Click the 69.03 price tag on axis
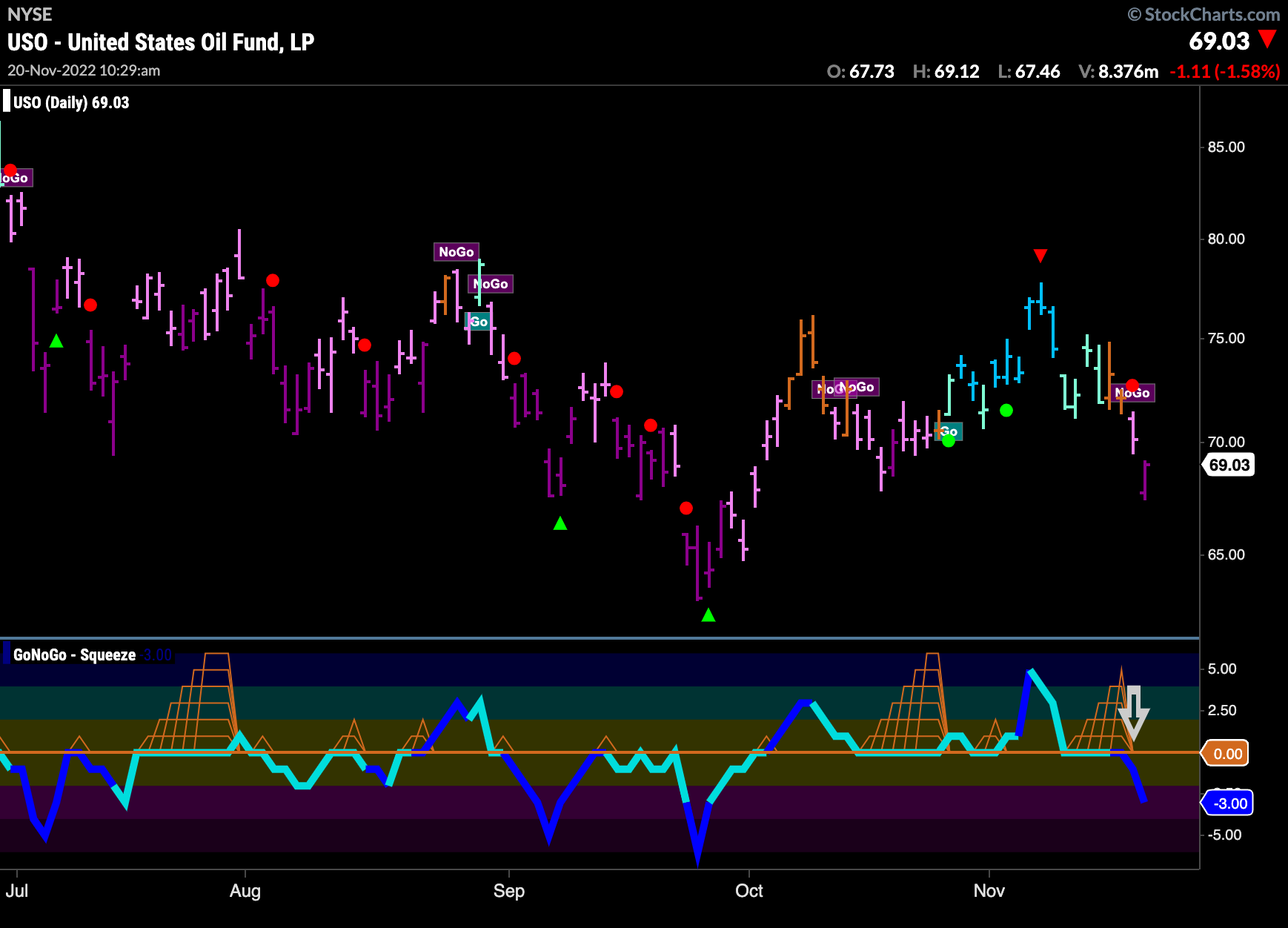This screenshot has height=928, width=1288. [x=1229, y=465]
